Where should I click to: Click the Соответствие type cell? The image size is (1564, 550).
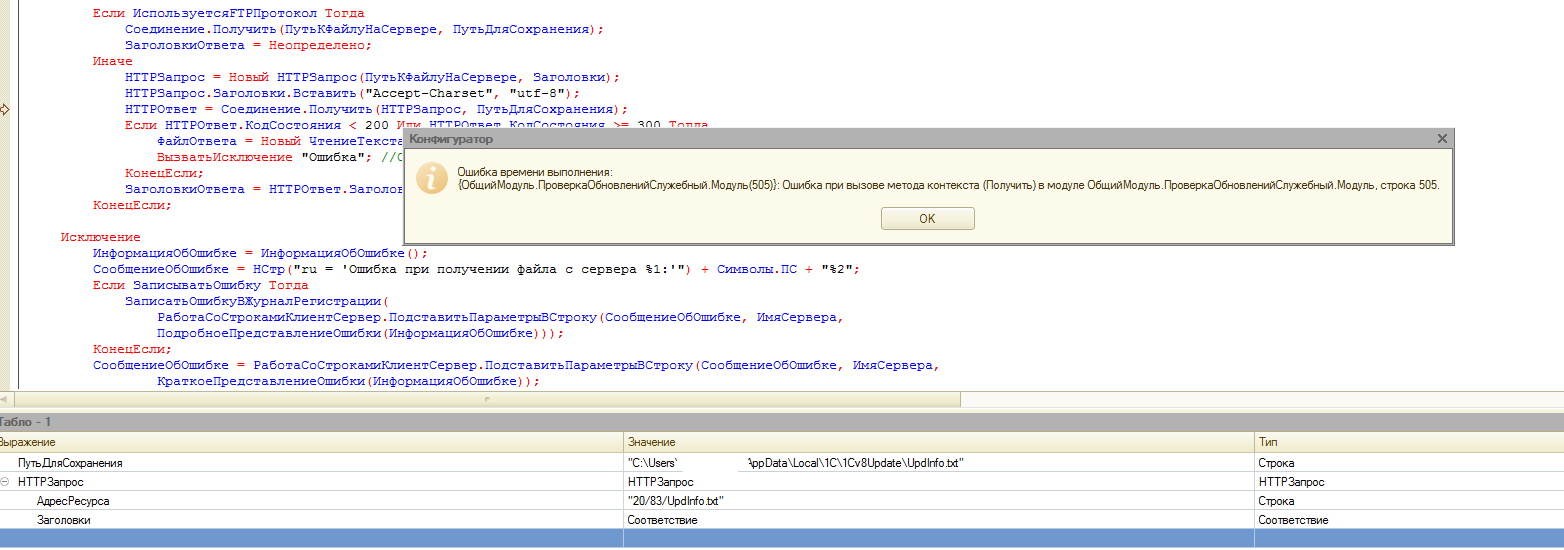pyautogui.click(x=1409, y=520)
